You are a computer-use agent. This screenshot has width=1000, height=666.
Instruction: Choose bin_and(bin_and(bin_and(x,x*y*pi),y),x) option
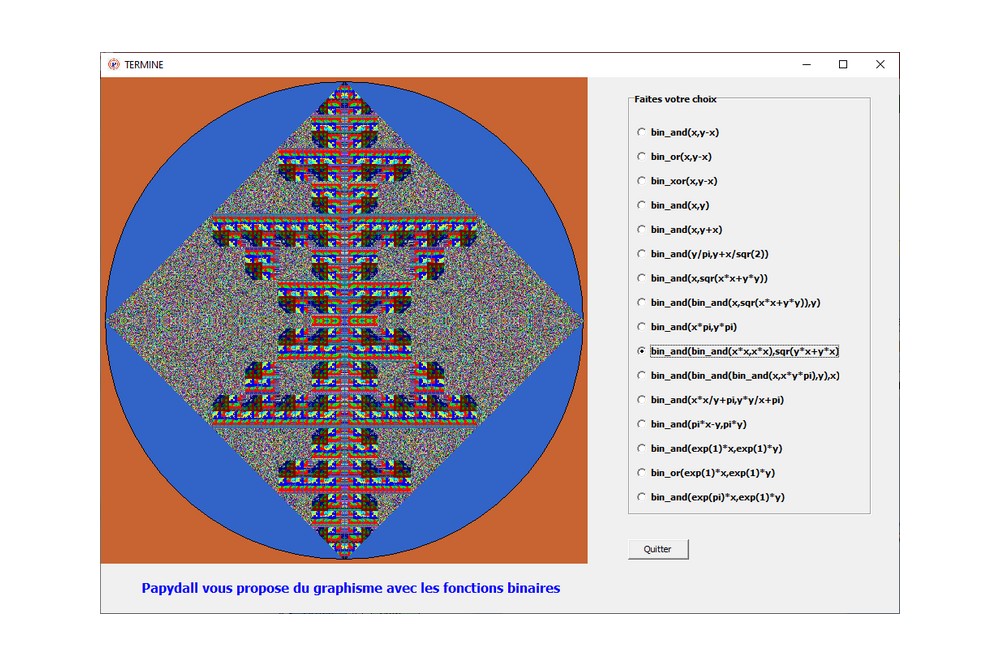[739, 375]
